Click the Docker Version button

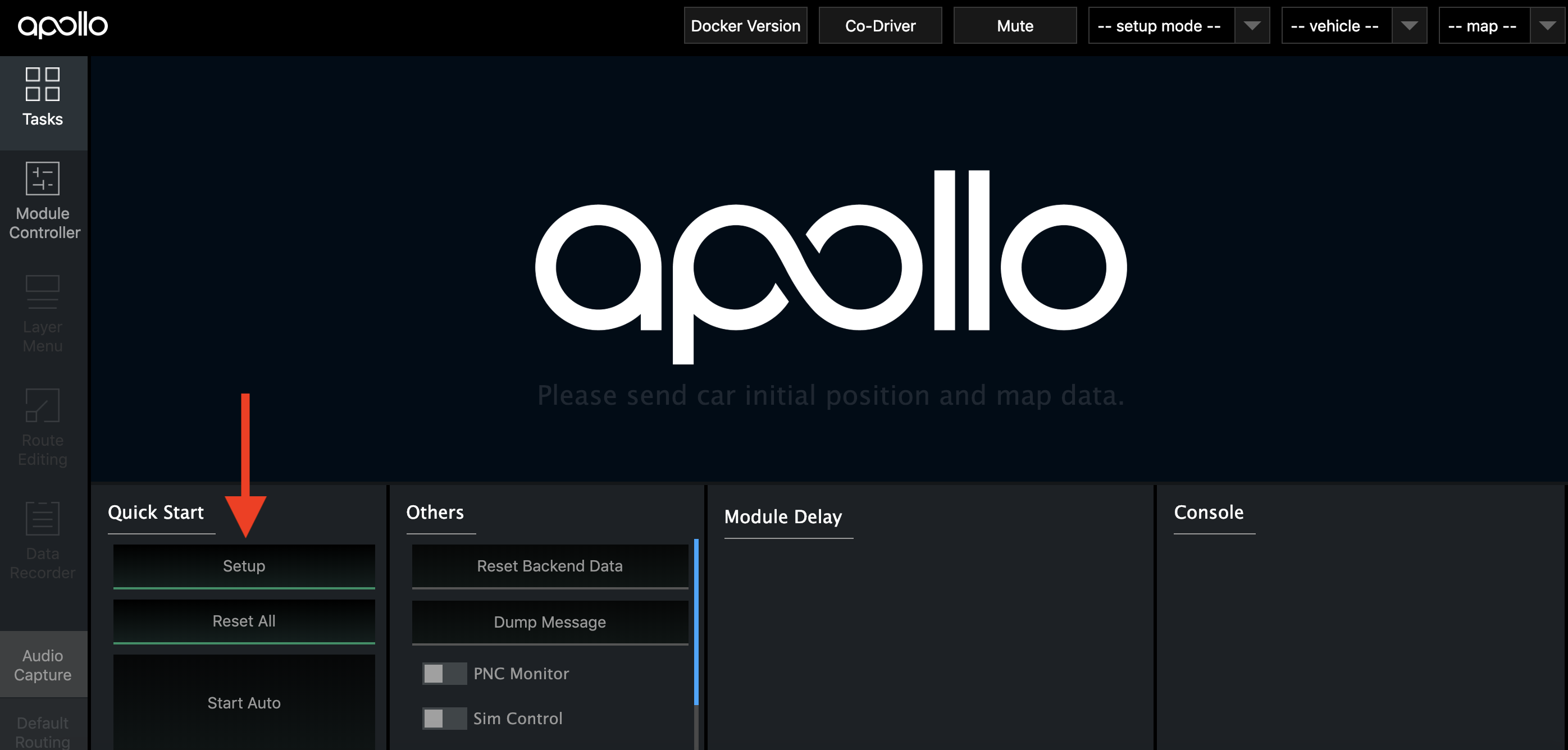click(x=745, y=26)
